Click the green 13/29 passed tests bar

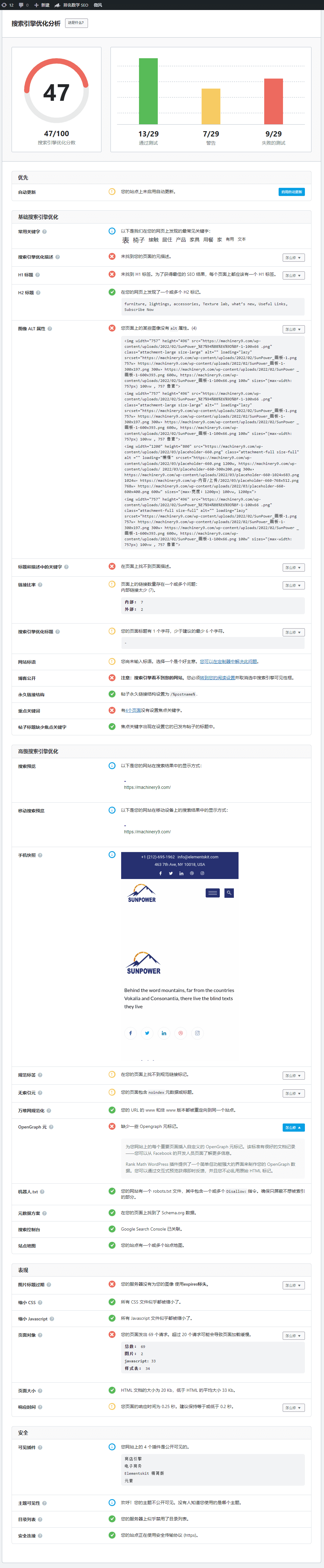tap(148, 91)
